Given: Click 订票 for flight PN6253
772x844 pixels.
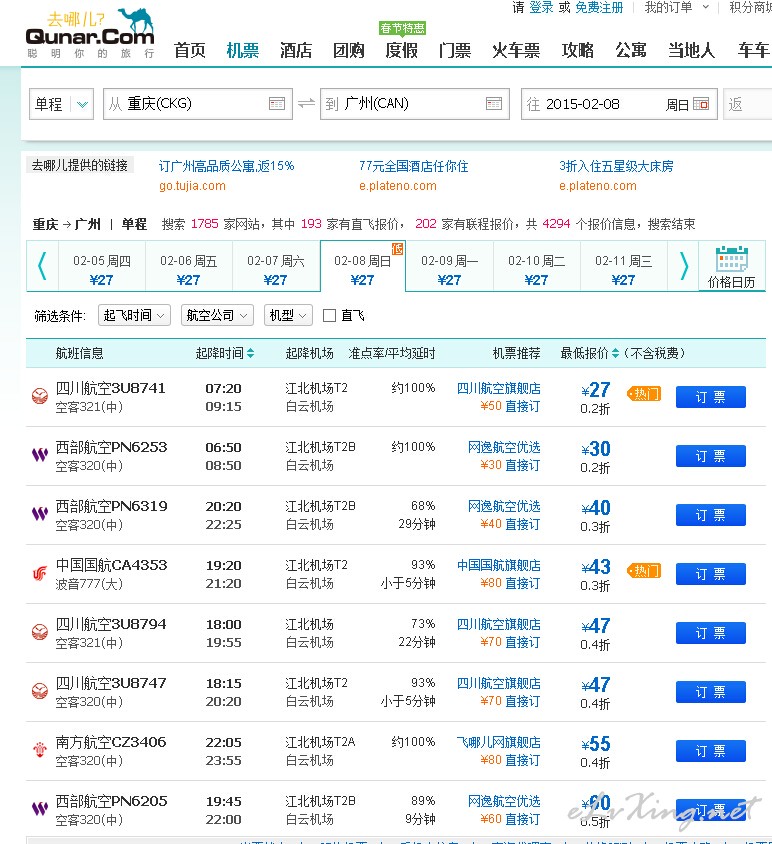Looking at the screenshot, I should (x=711, y=456).
